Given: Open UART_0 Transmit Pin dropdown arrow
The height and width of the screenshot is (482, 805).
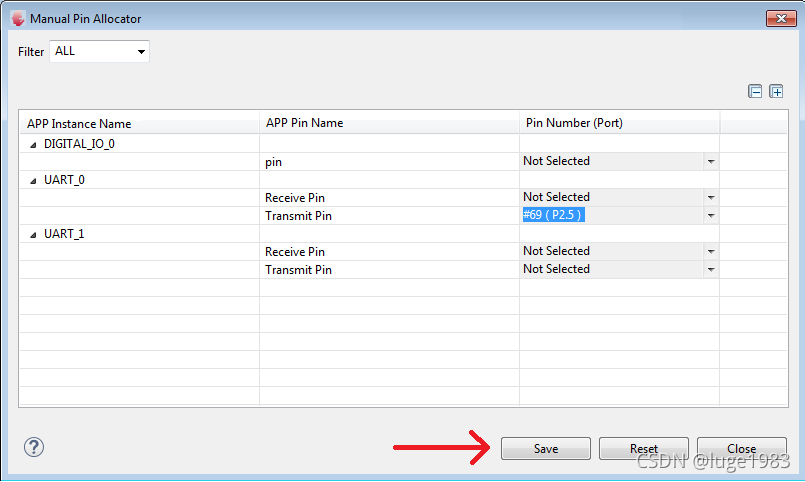Looking at the screenshot, I should click(x=711, y=216).
